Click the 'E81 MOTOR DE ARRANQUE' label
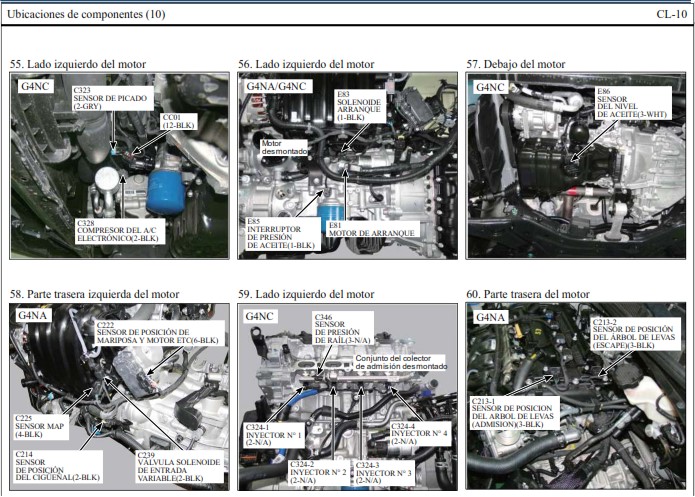This screenshot has height=497, width=695. click(x=371, y=229)
